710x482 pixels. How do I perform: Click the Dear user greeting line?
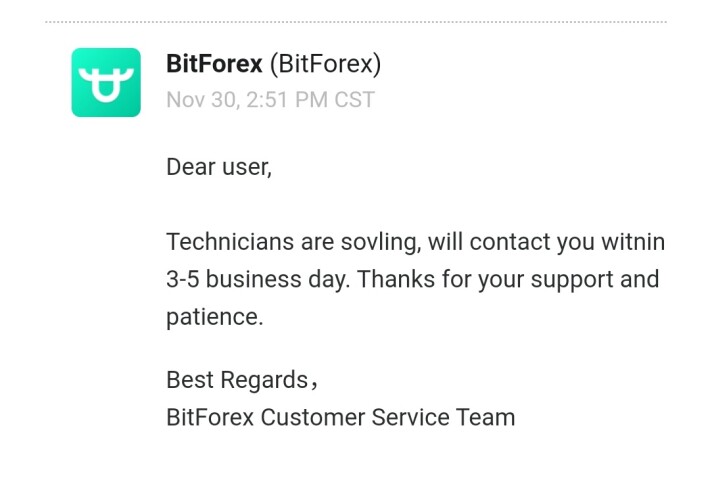219,167
